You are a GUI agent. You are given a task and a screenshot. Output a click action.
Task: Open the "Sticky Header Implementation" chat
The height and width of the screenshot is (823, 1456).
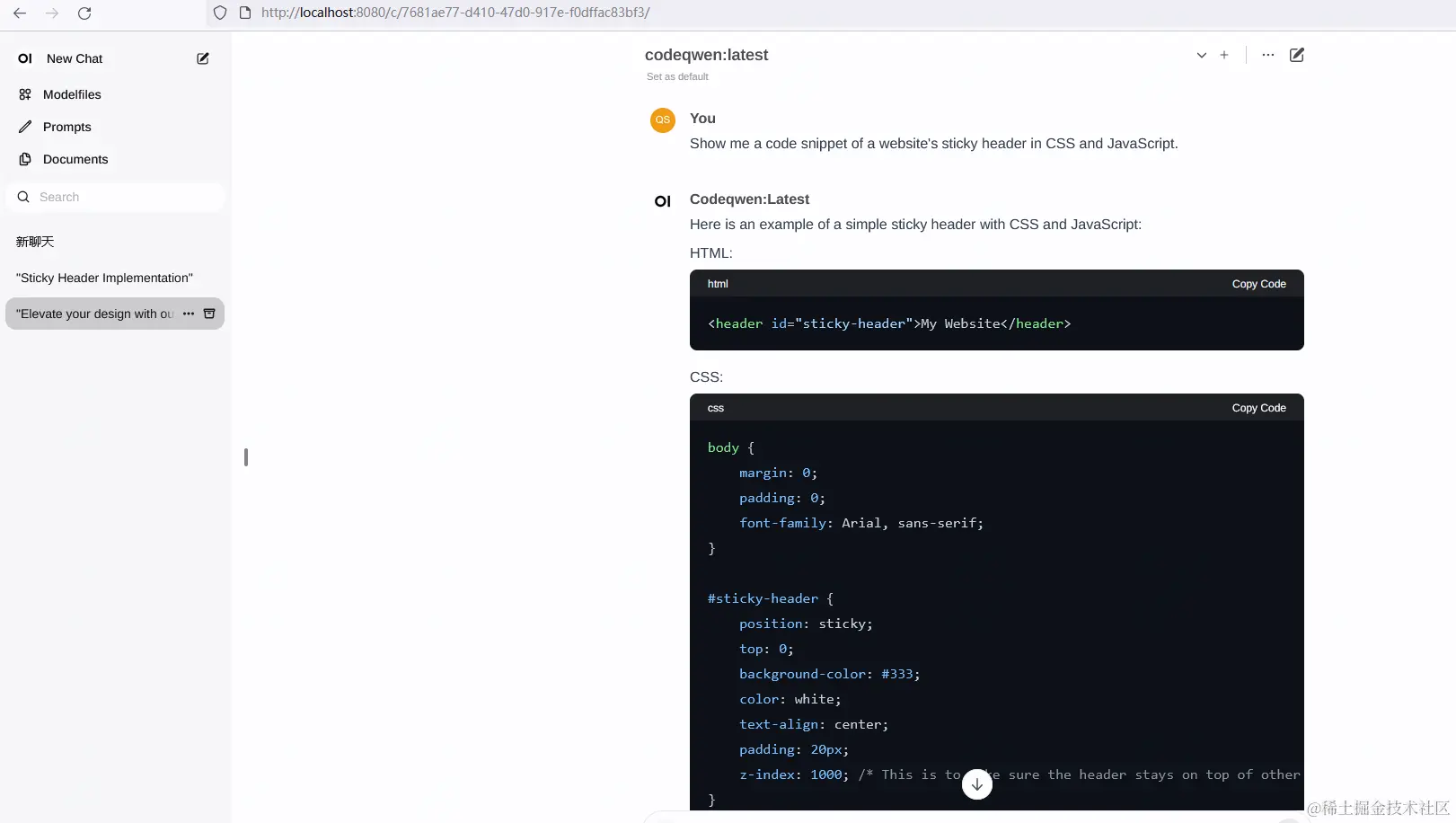coord(104,278)
